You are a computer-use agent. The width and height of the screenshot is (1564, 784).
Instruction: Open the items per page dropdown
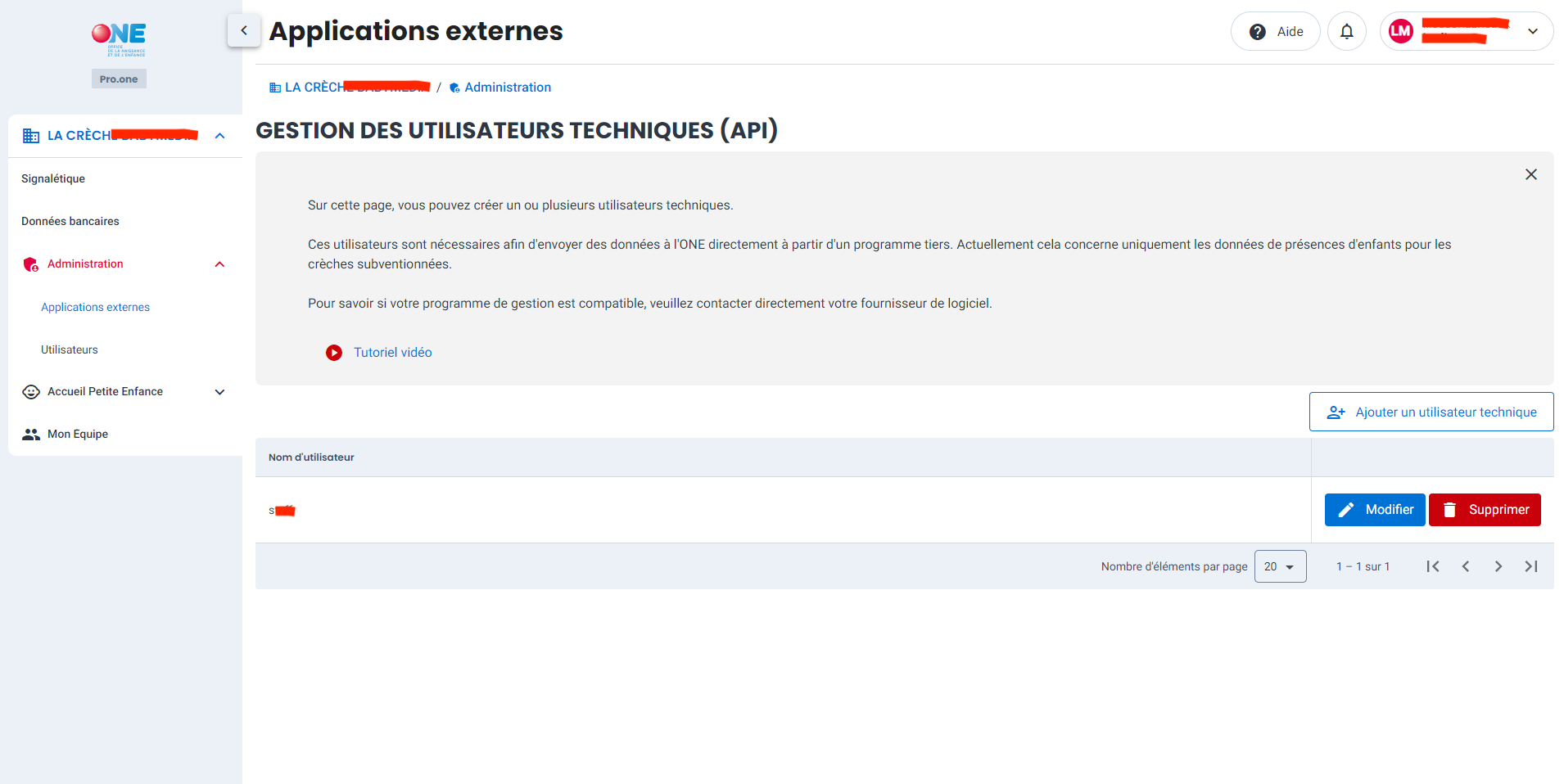click(1280, 566)
